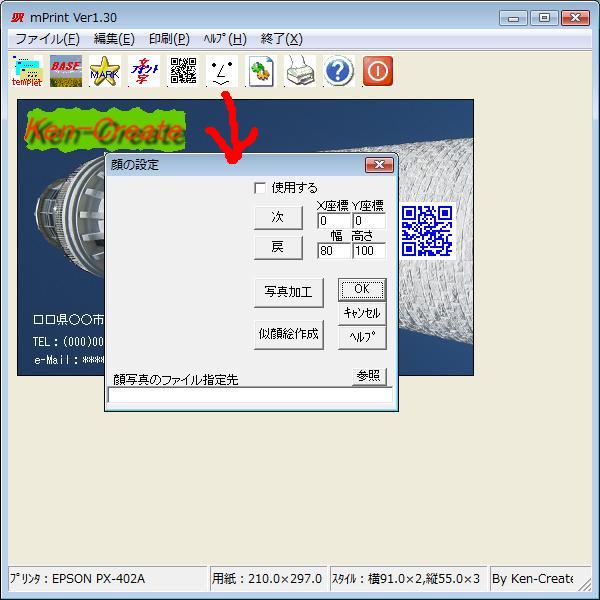
Task: Click the red power exit icon
Action: 378,71
